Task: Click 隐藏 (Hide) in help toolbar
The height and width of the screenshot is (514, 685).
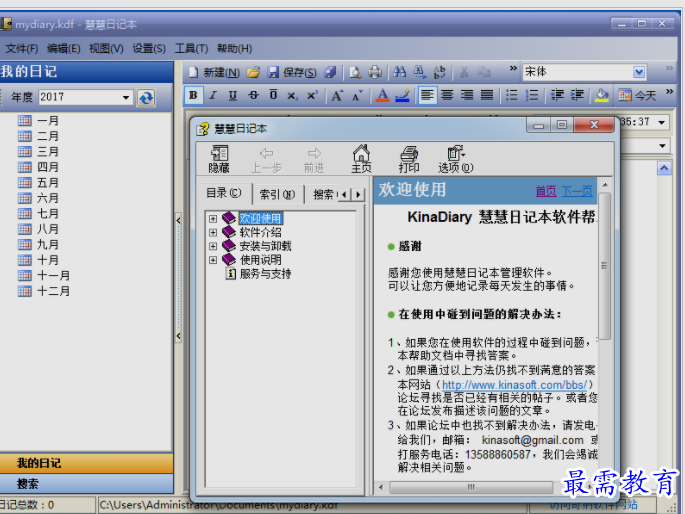Action: click(219, 159)
